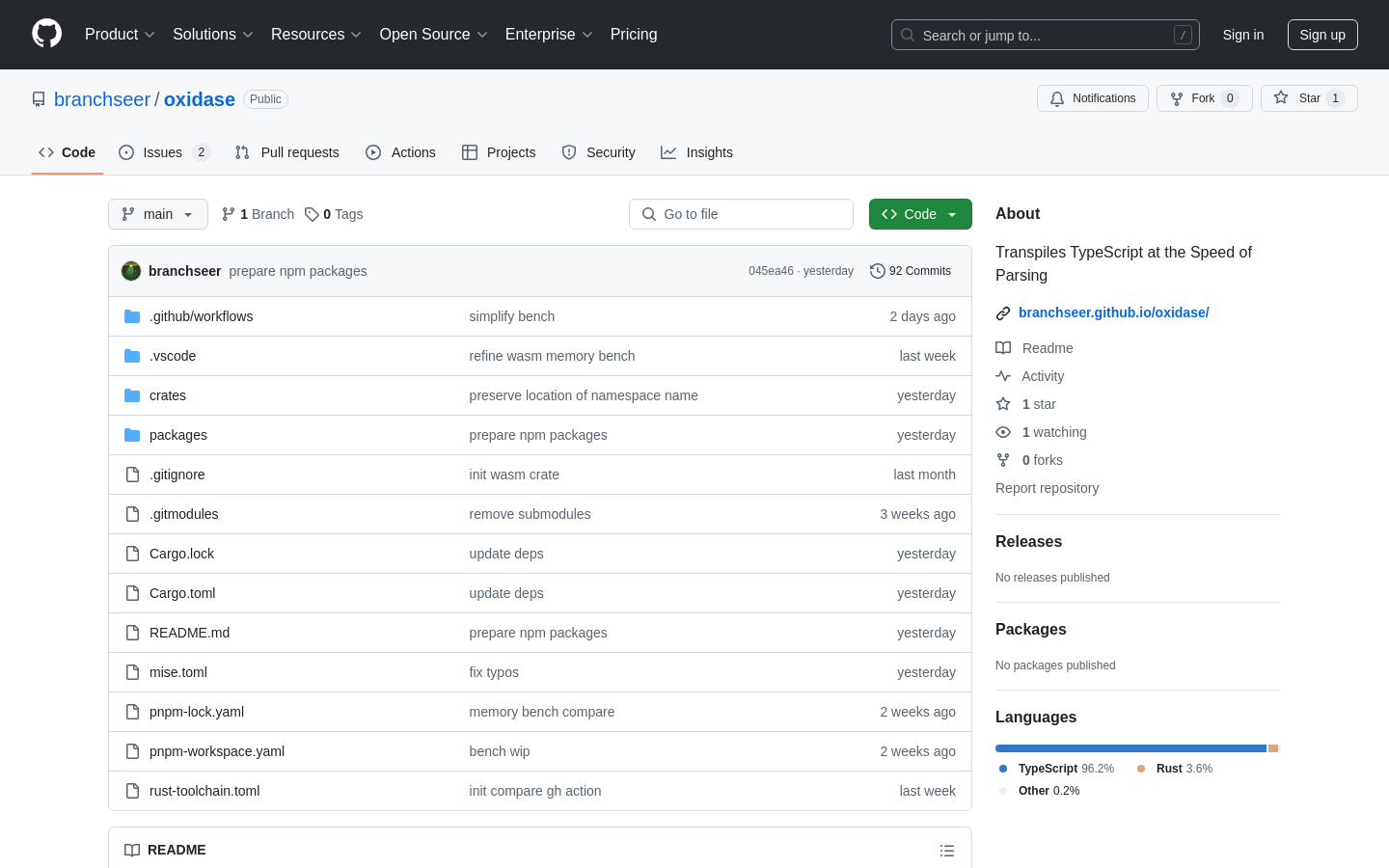
Task: Click the fork icon beside 0 forks
Action: pyautogui.click(x=1003, y=460)
